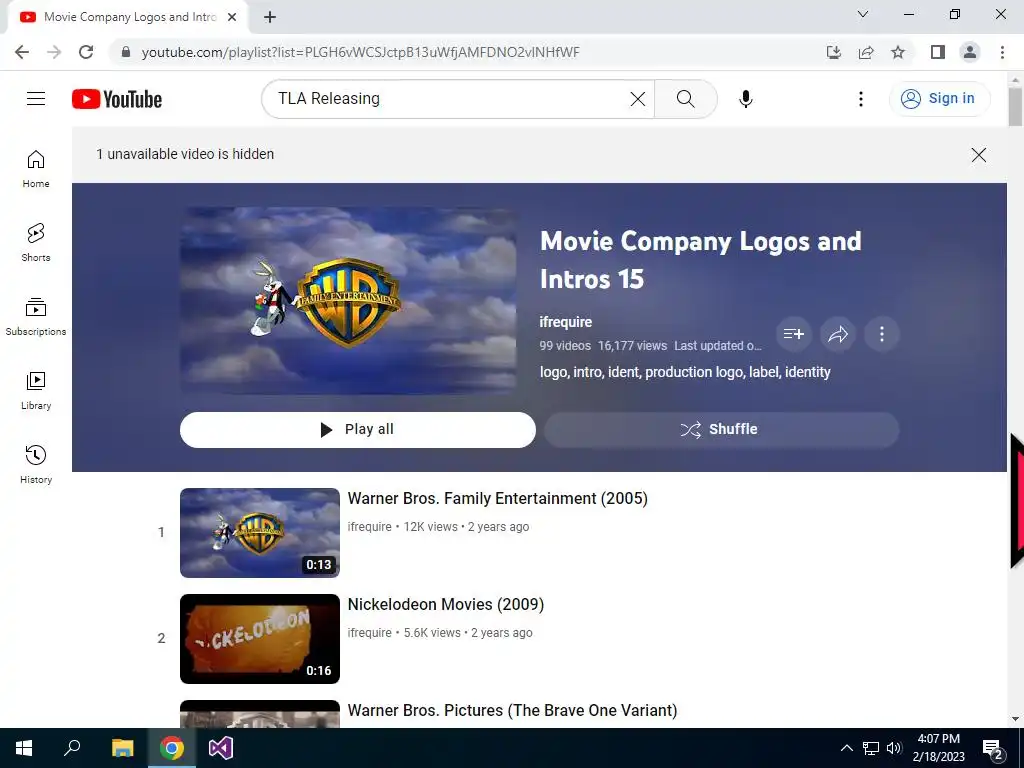
Task: Open the Chrome profile avatar
Action: (970, 52)
